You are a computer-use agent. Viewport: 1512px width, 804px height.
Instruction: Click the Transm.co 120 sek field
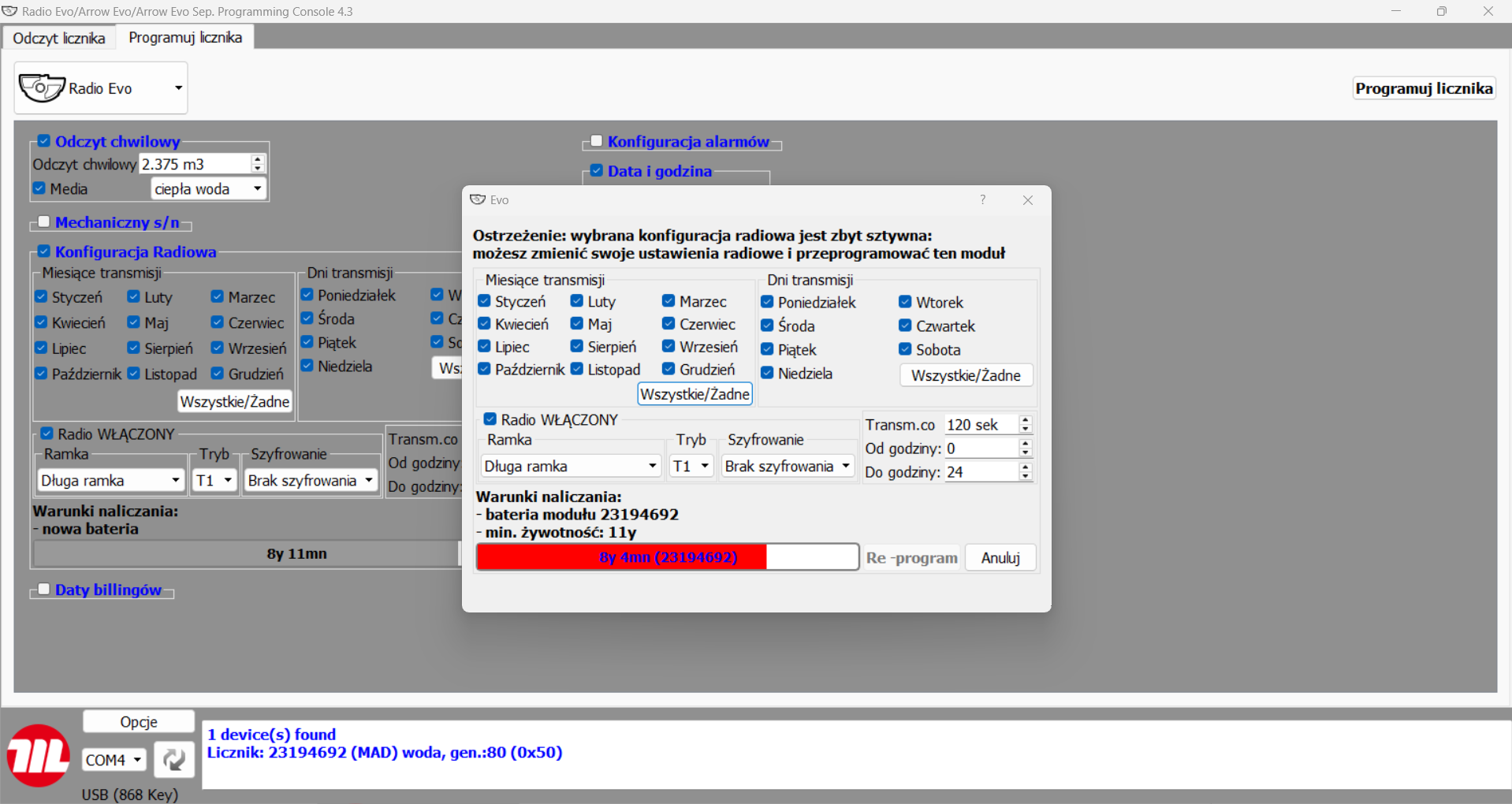981,425
